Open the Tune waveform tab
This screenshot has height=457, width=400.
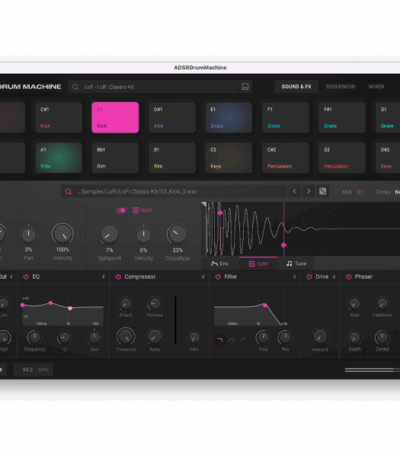tap(296, 264)
